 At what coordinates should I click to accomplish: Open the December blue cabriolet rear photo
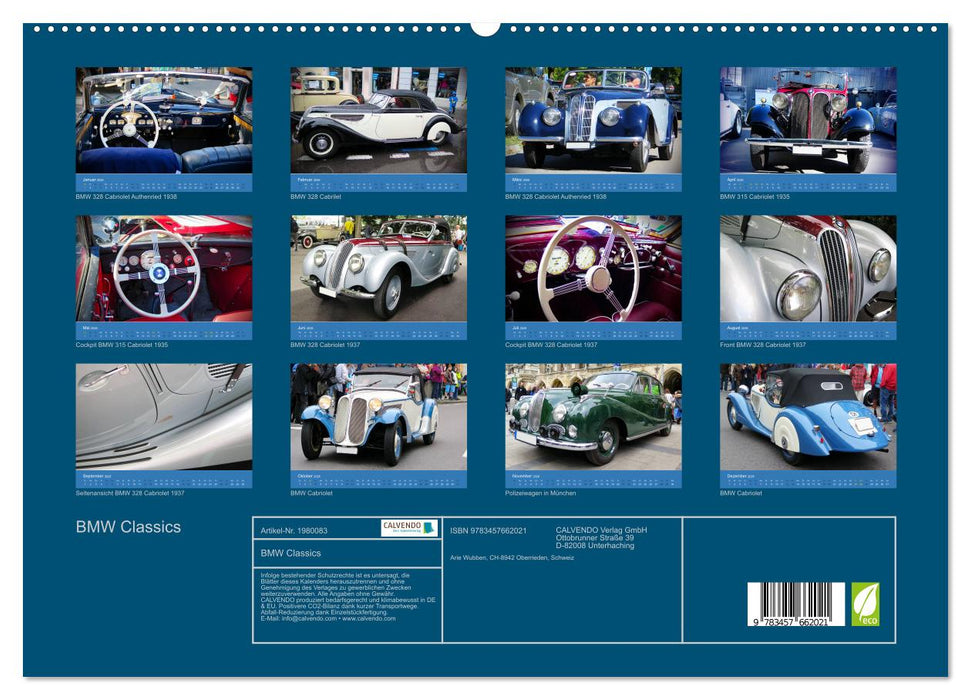[x=808, y=416]
